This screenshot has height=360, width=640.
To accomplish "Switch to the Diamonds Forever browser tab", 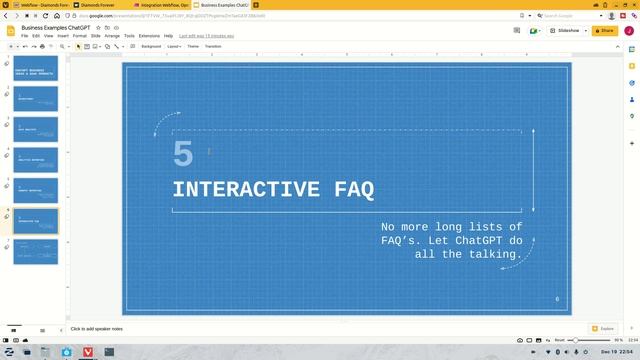I will [98, 5].
